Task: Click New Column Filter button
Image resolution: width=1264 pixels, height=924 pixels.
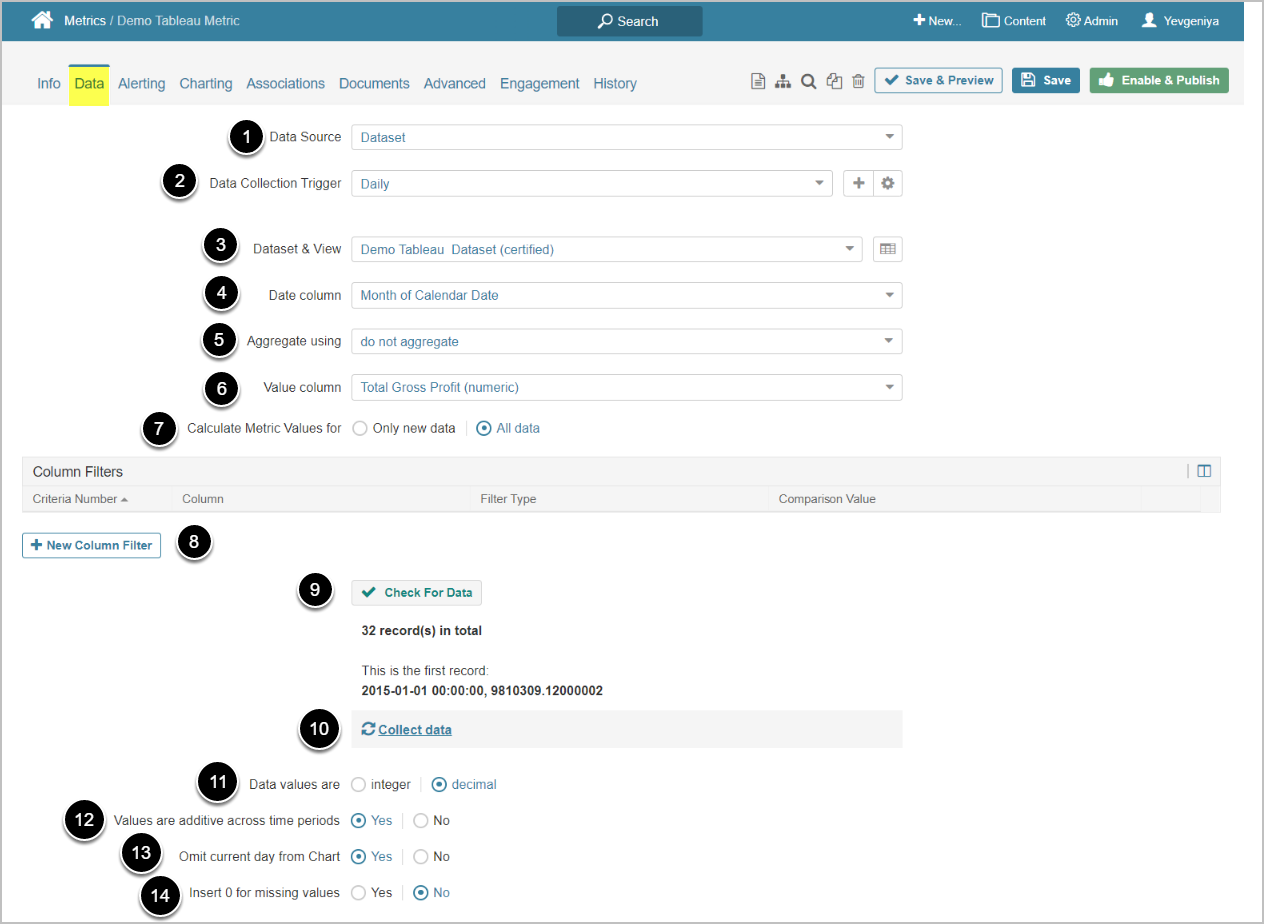Action: point(92,545)
